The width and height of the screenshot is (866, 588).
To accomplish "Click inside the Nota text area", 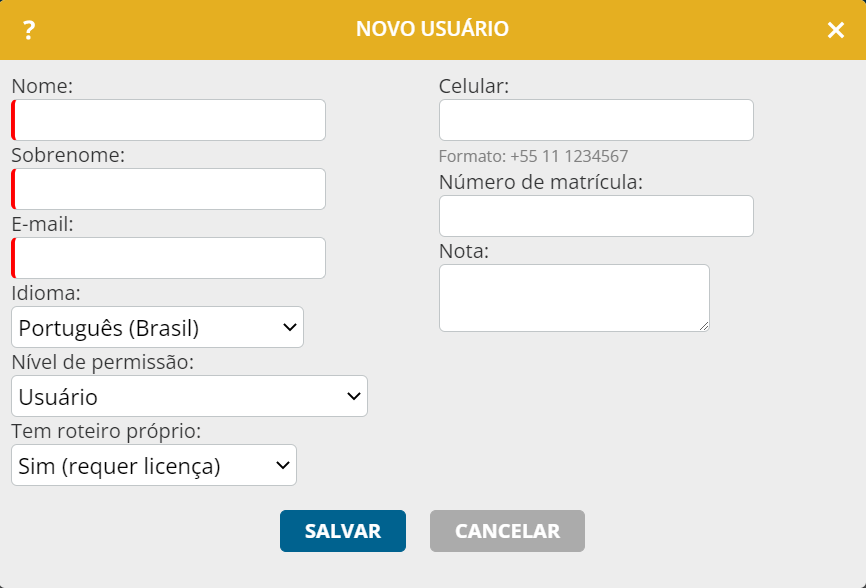I will tap(574, 298).
